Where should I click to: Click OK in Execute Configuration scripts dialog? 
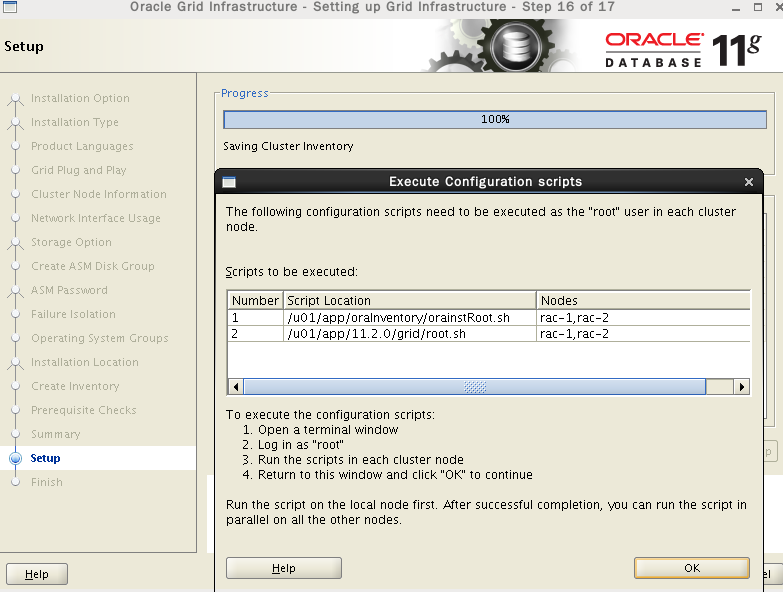692,568
